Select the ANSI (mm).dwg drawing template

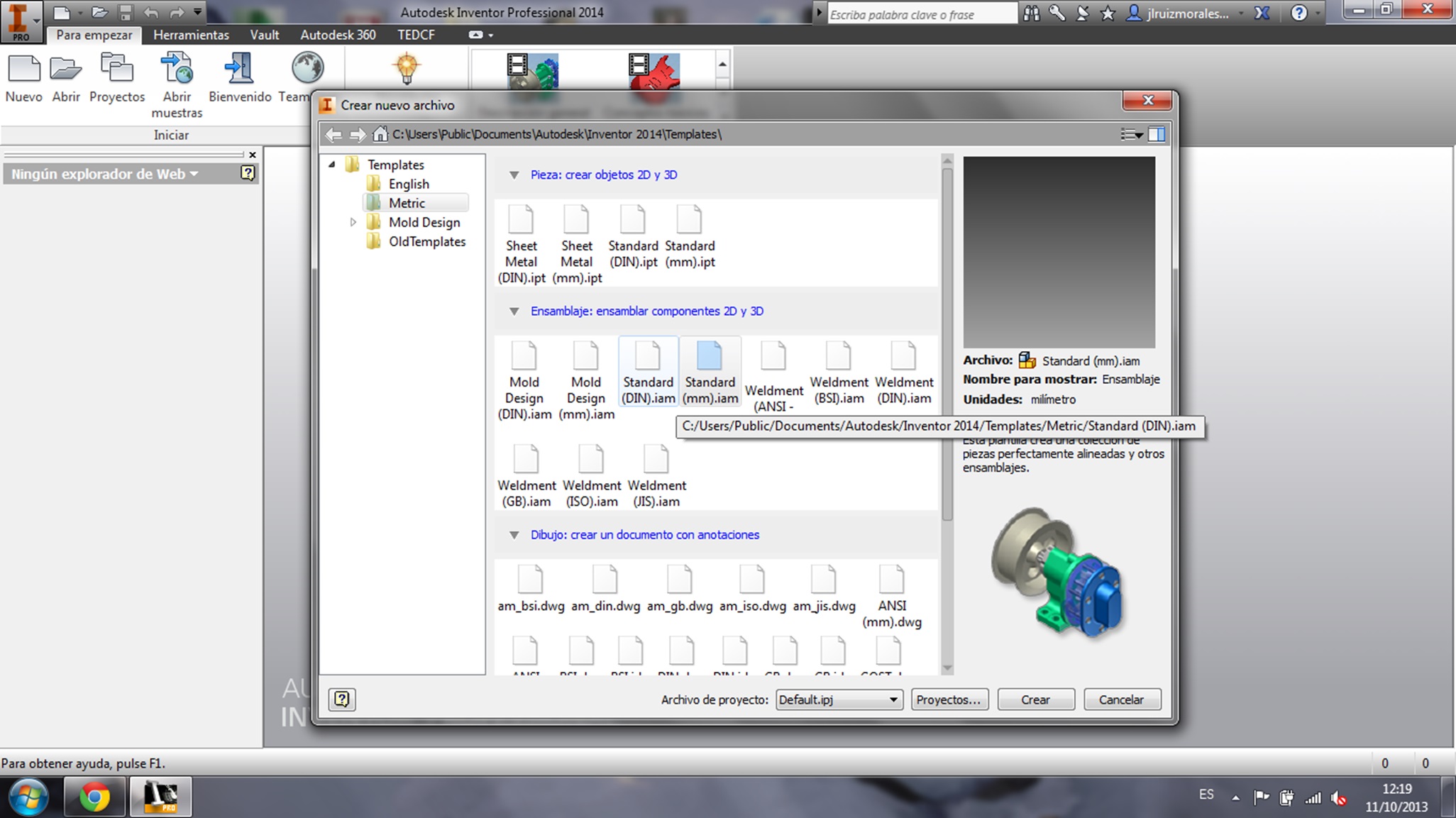coord(892,596)
